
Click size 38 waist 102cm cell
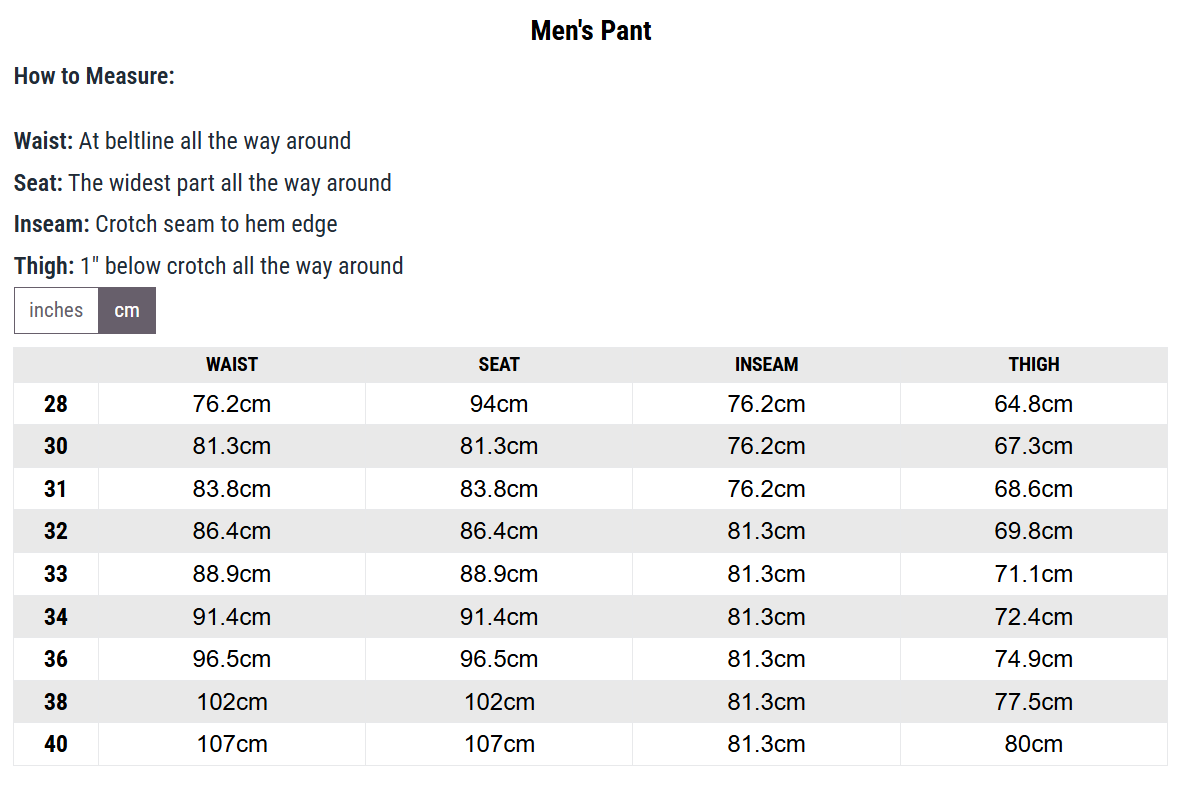click(x=232, y=702)
